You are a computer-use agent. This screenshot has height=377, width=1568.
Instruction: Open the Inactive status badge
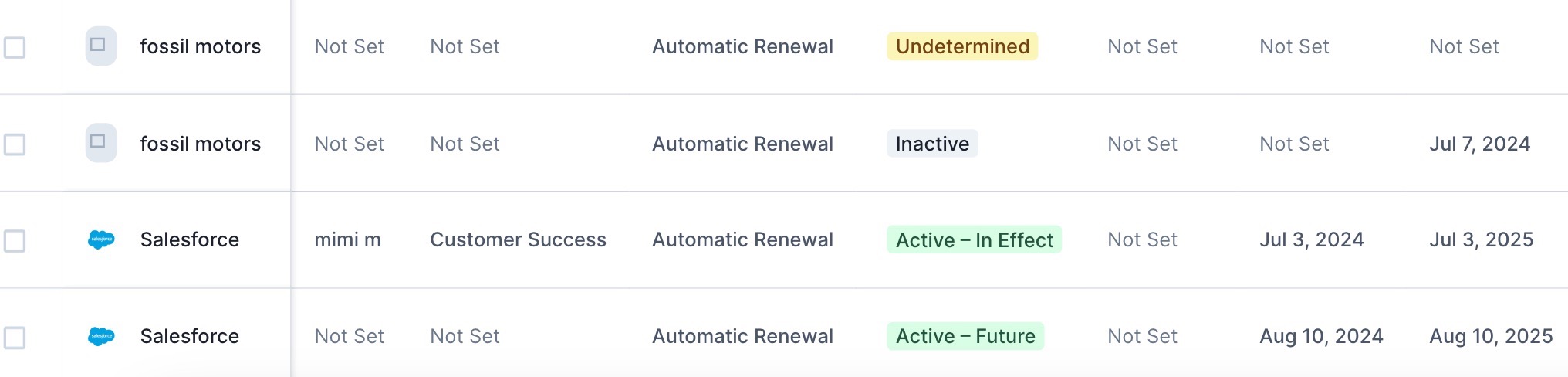(x=932, y=144)
